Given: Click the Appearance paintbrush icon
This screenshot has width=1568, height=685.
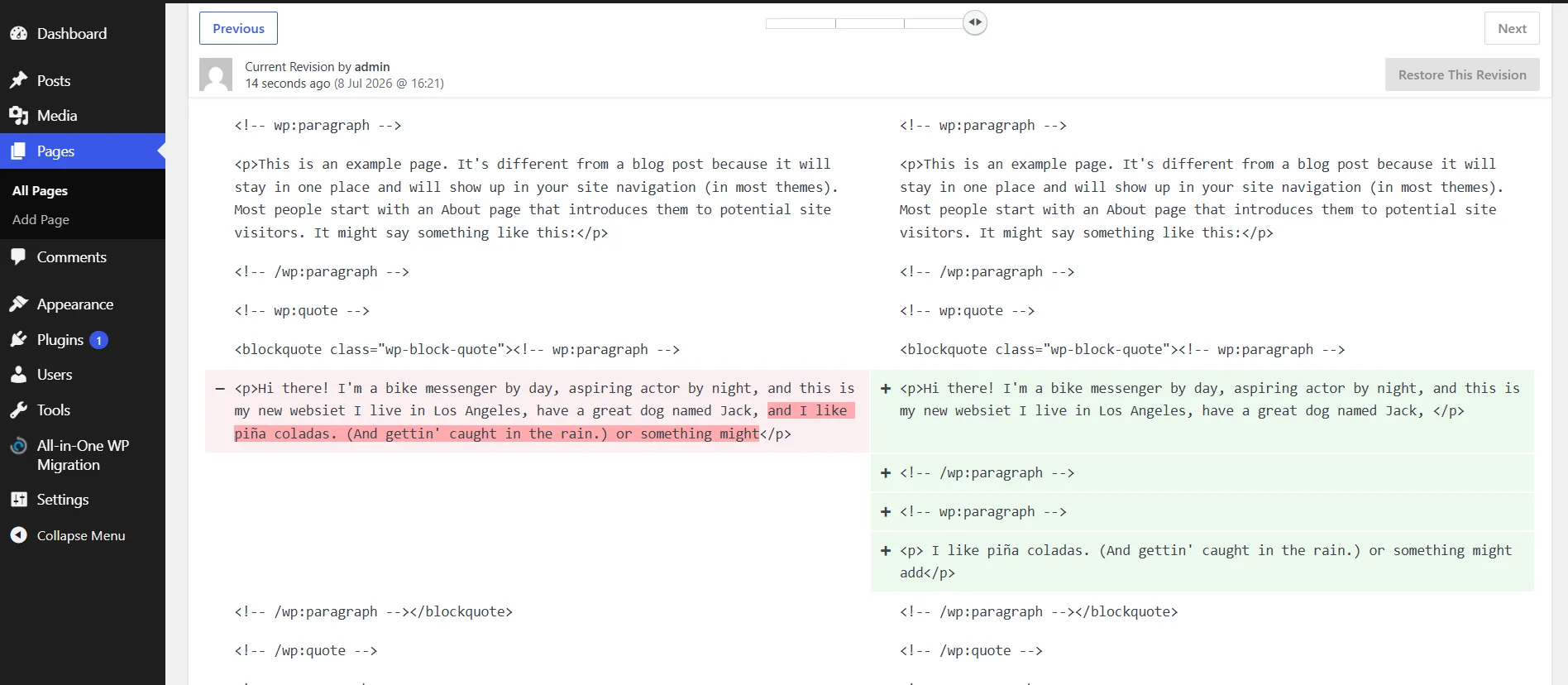Looking at the screenshot, I should [x=18, y=304].
